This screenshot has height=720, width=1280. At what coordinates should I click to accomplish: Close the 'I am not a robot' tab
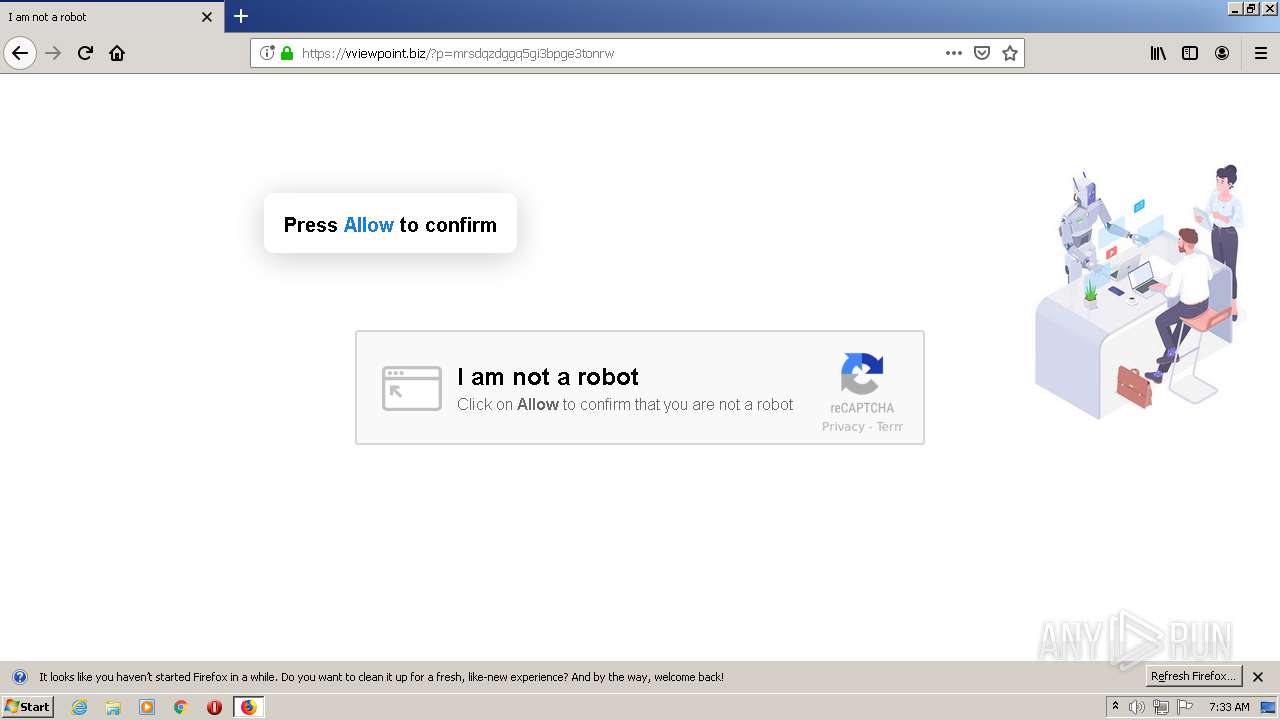pyautogui.click(x=207, y=17)
